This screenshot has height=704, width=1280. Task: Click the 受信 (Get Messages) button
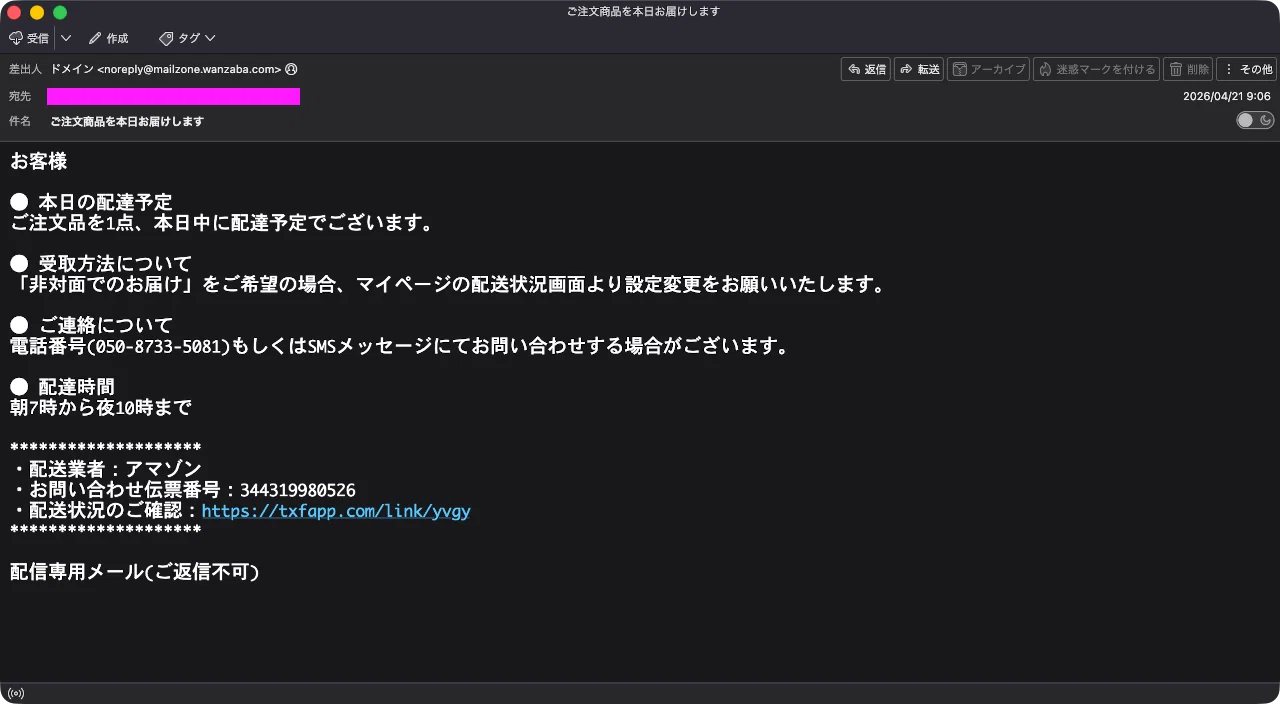click(29, 38)
